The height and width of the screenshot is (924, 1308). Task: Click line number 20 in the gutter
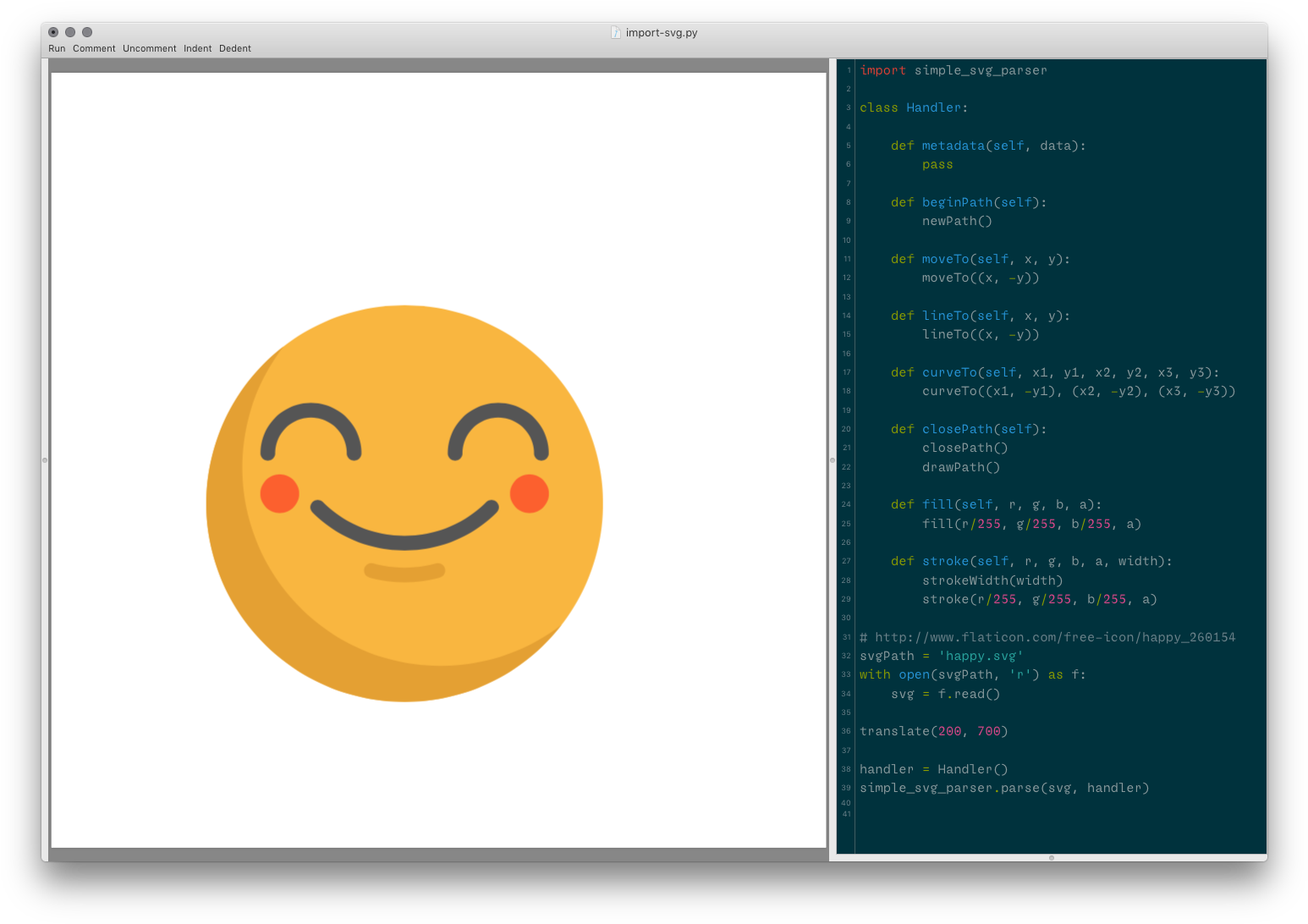click(846, 429)
